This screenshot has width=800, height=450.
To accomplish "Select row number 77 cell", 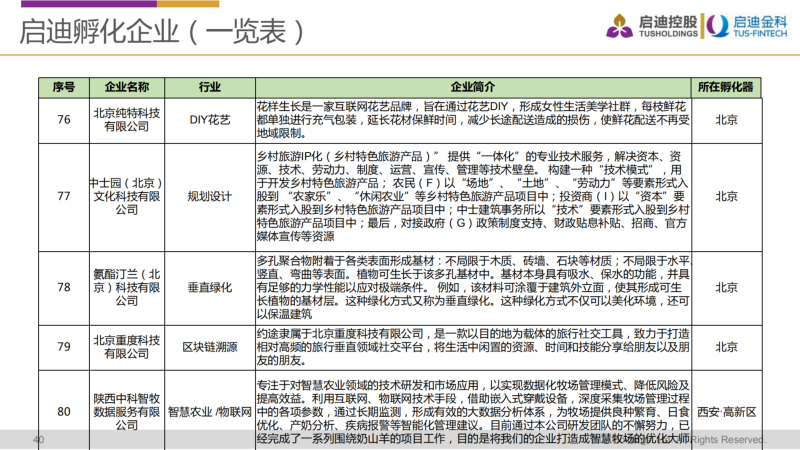I will pyautogui.click(x=64, y=196).
